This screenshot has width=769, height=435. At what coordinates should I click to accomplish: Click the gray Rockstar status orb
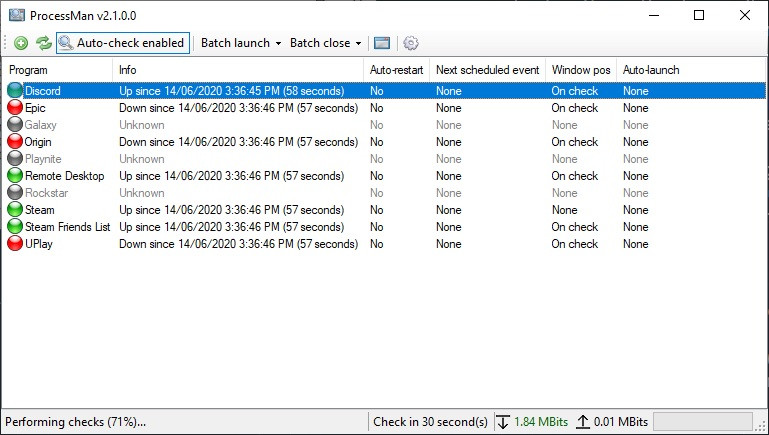15,193
